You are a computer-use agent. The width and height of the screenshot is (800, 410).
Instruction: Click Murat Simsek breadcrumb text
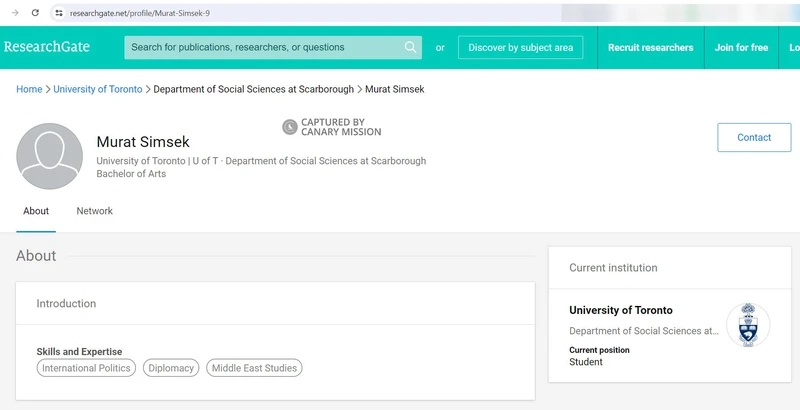(395, 89)
